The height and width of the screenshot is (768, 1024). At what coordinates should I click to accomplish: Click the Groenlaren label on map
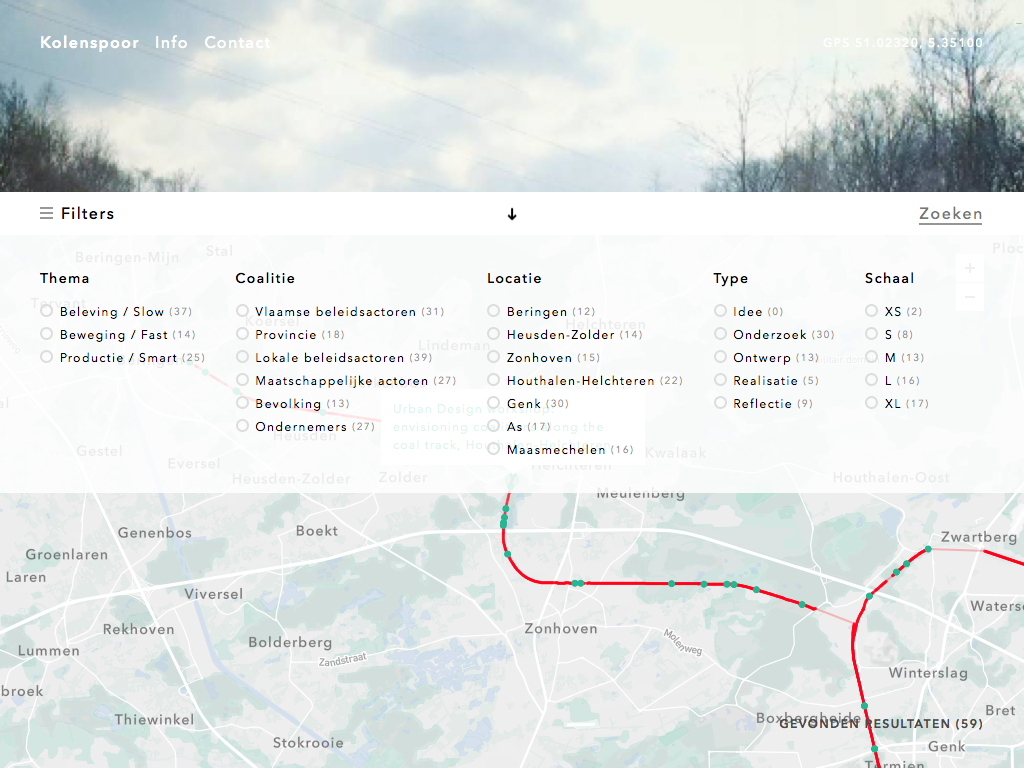tap(67, 554)
